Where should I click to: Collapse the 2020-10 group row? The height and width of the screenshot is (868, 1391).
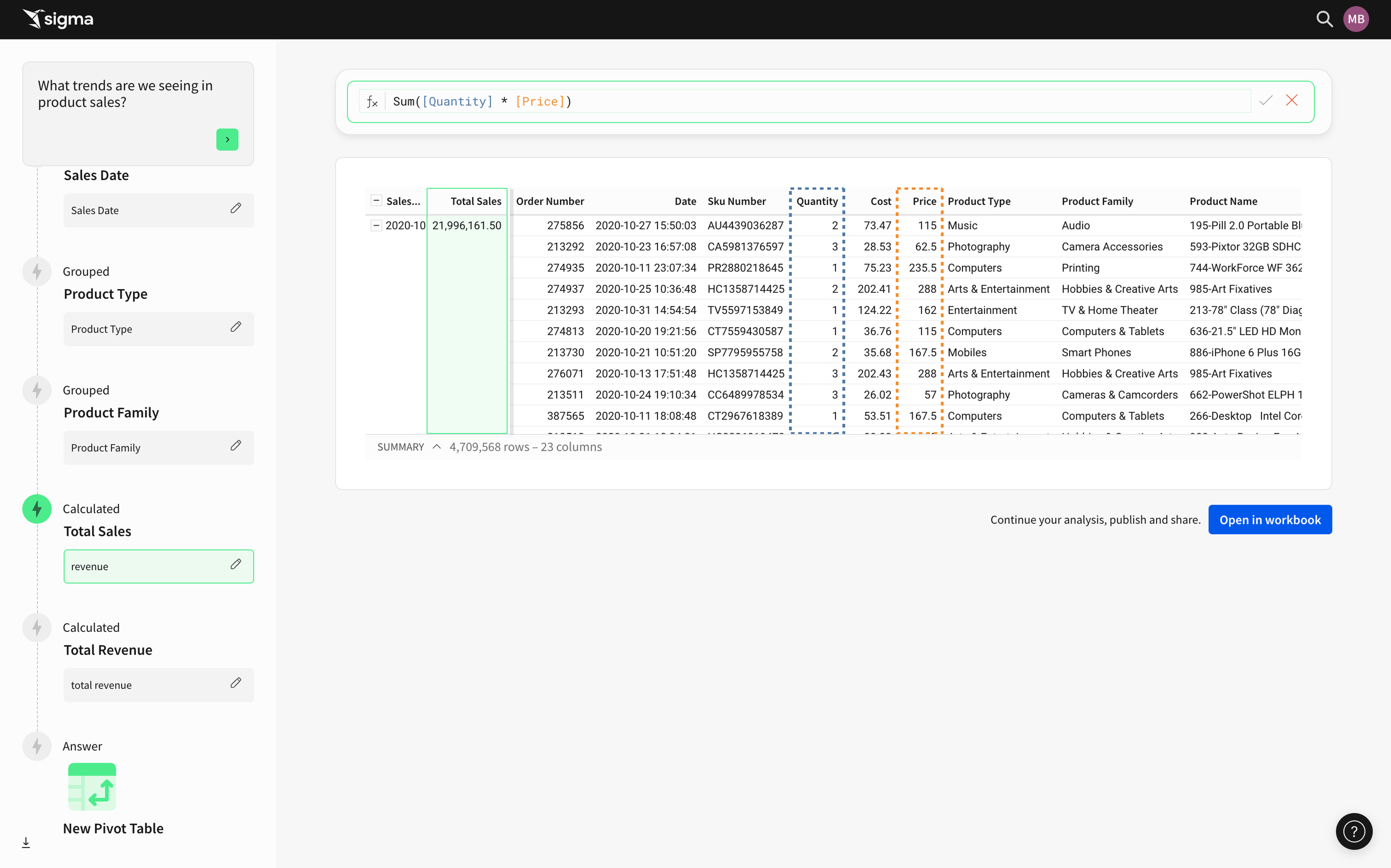pos(376,226)
